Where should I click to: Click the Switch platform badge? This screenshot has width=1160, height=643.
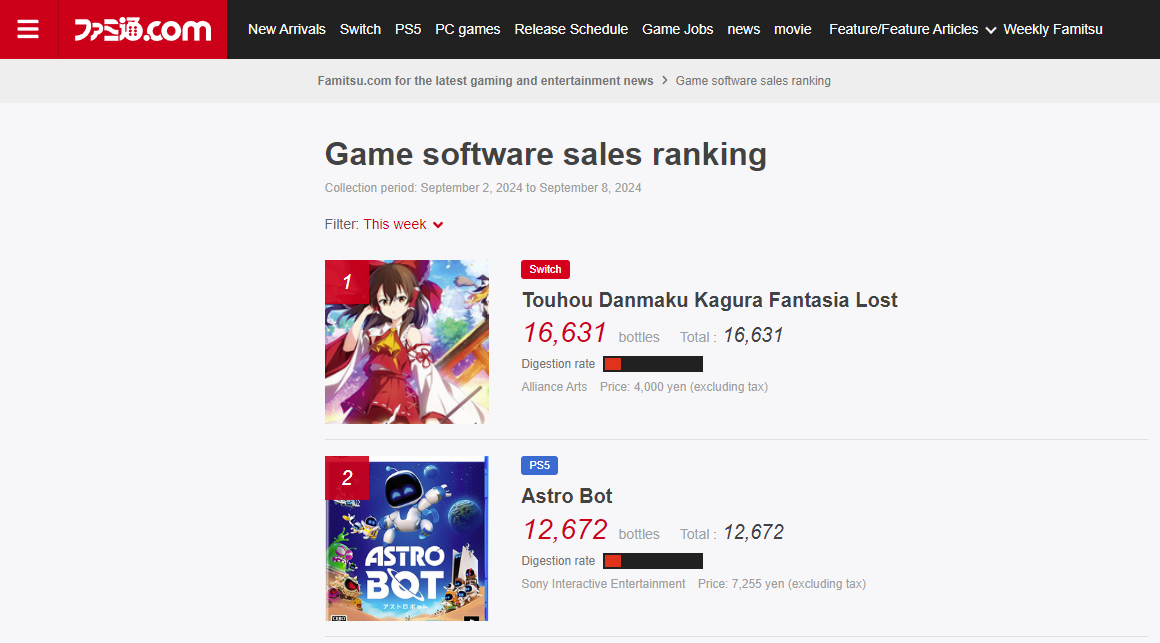(x=545, y=269)
